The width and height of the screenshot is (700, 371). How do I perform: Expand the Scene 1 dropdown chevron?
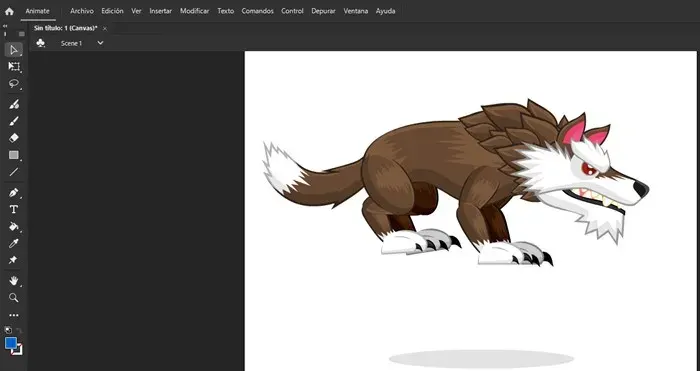click(x=100, y=43)
